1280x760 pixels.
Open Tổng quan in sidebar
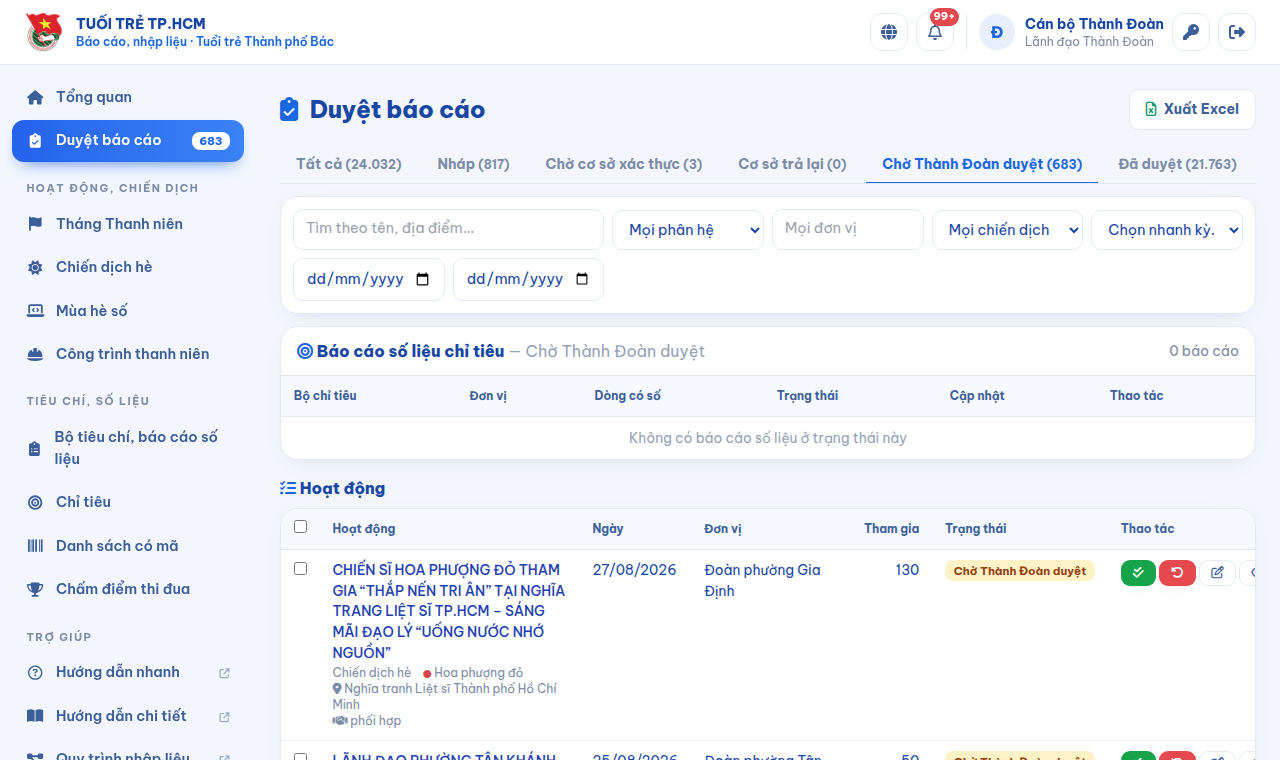coord(128,97)
